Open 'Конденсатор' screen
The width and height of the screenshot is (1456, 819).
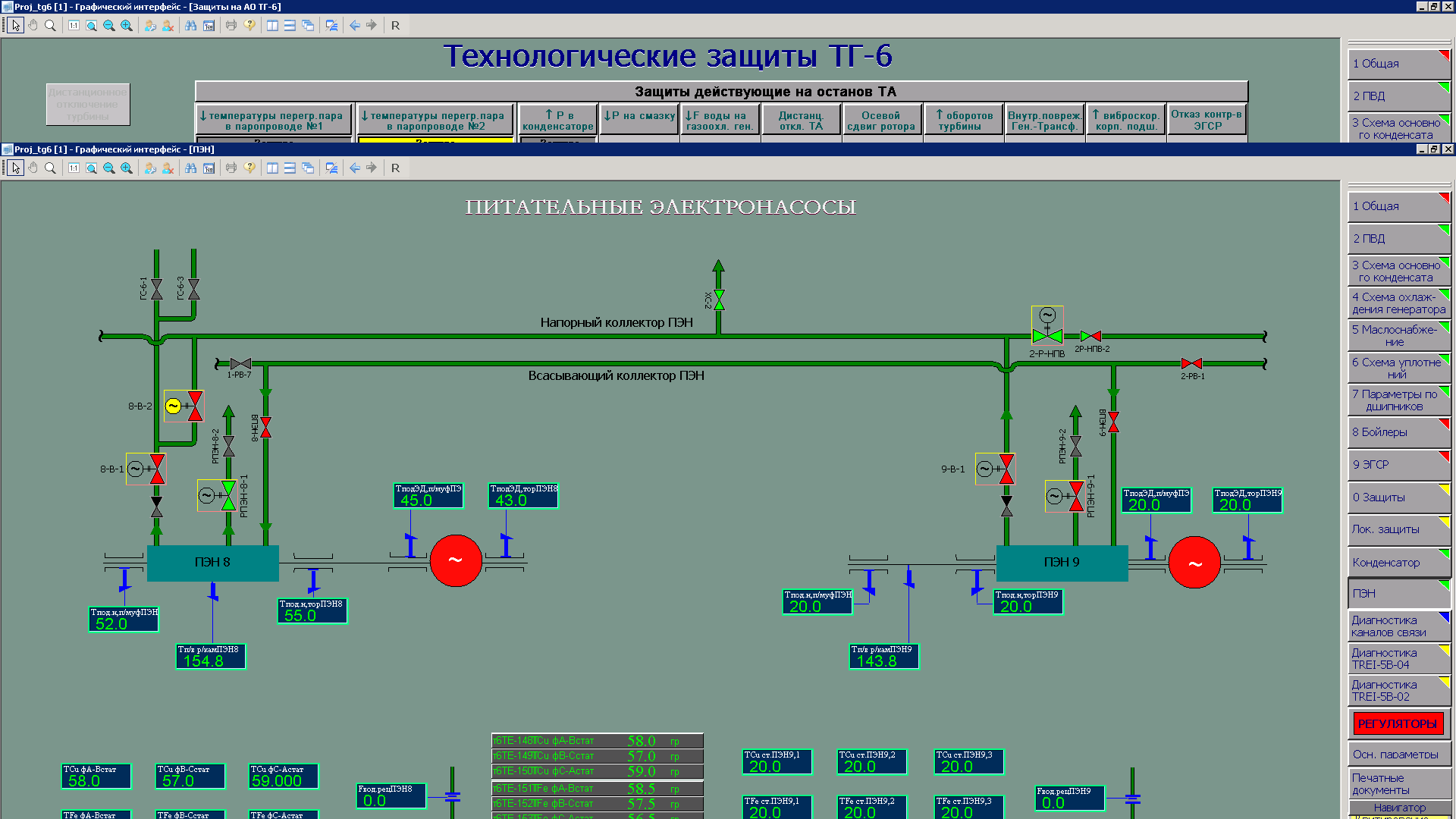(1399, 563)
